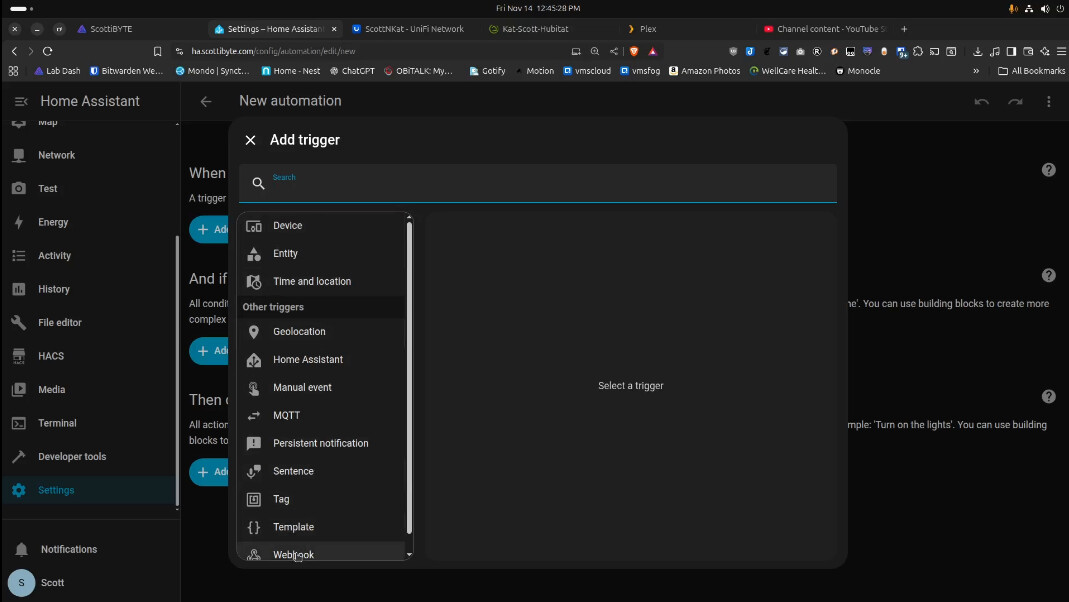1069x602 pixels.
Task: Open HACS from the sidebar
Action: click(50, 356)
